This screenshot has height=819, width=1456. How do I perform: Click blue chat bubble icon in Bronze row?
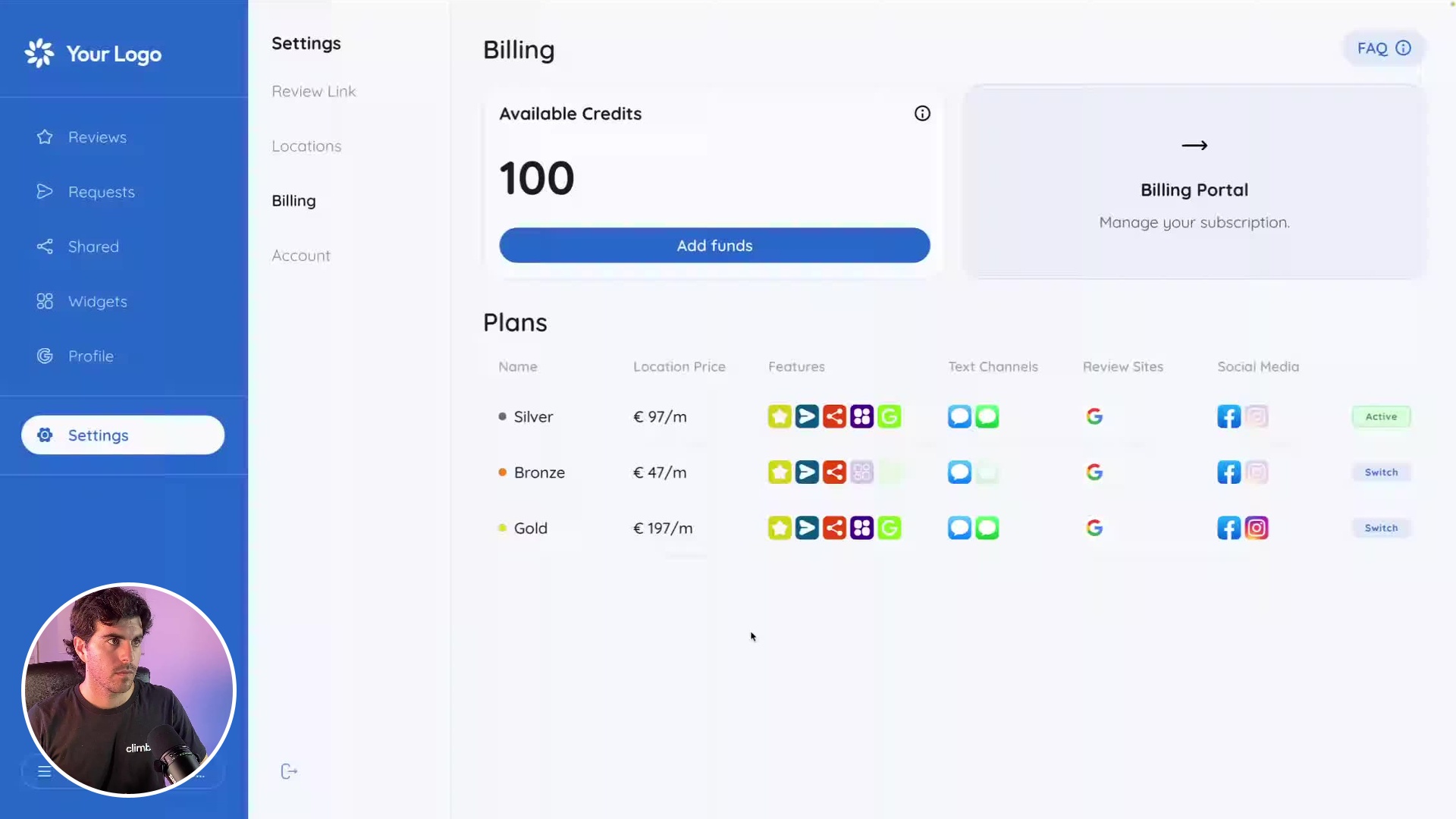click(959, 472)
